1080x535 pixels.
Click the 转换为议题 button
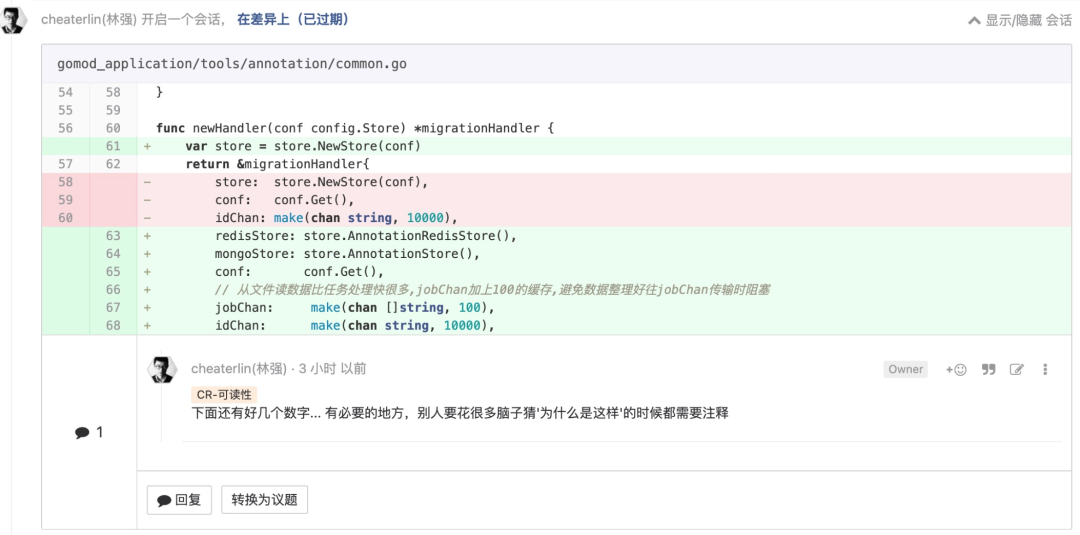click(x=264, y=500)
